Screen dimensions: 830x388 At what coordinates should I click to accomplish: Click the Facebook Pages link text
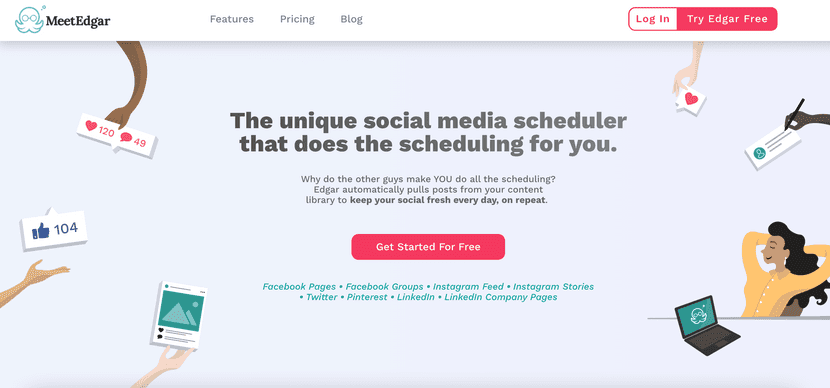[299, 287]
